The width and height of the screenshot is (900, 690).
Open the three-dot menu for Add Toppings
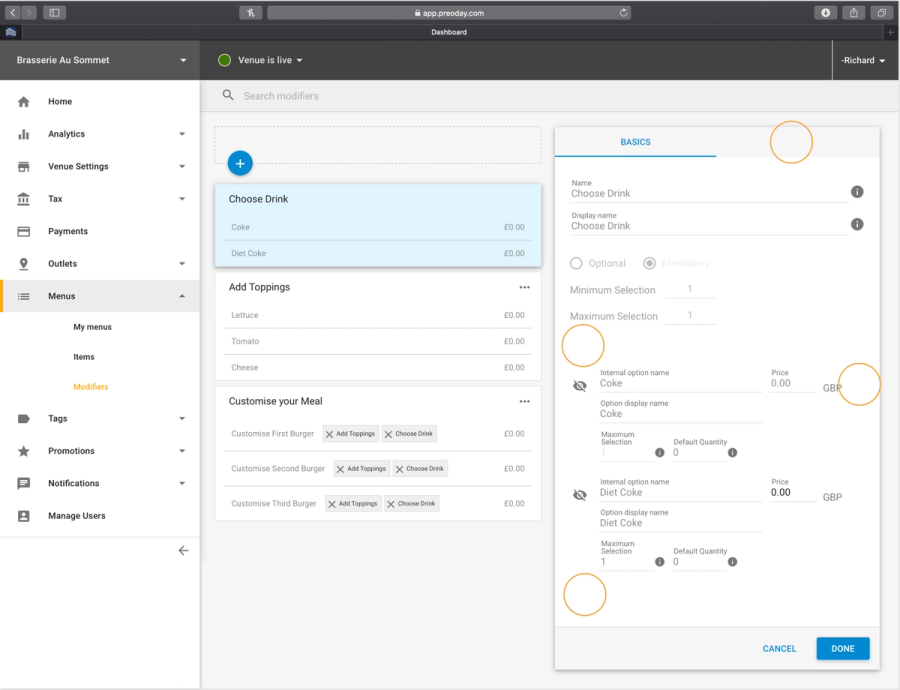coord(524,287)
